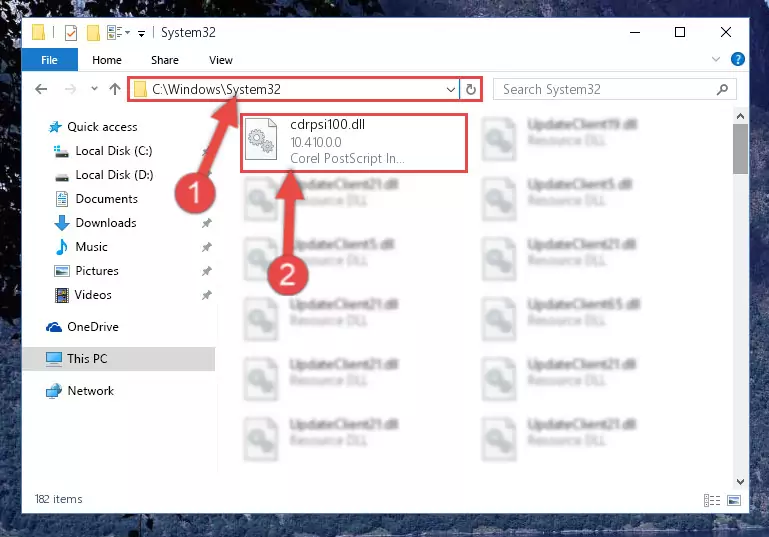
Task: Select the cdrpsi100.dll file
Action: (x=354, y=143)
